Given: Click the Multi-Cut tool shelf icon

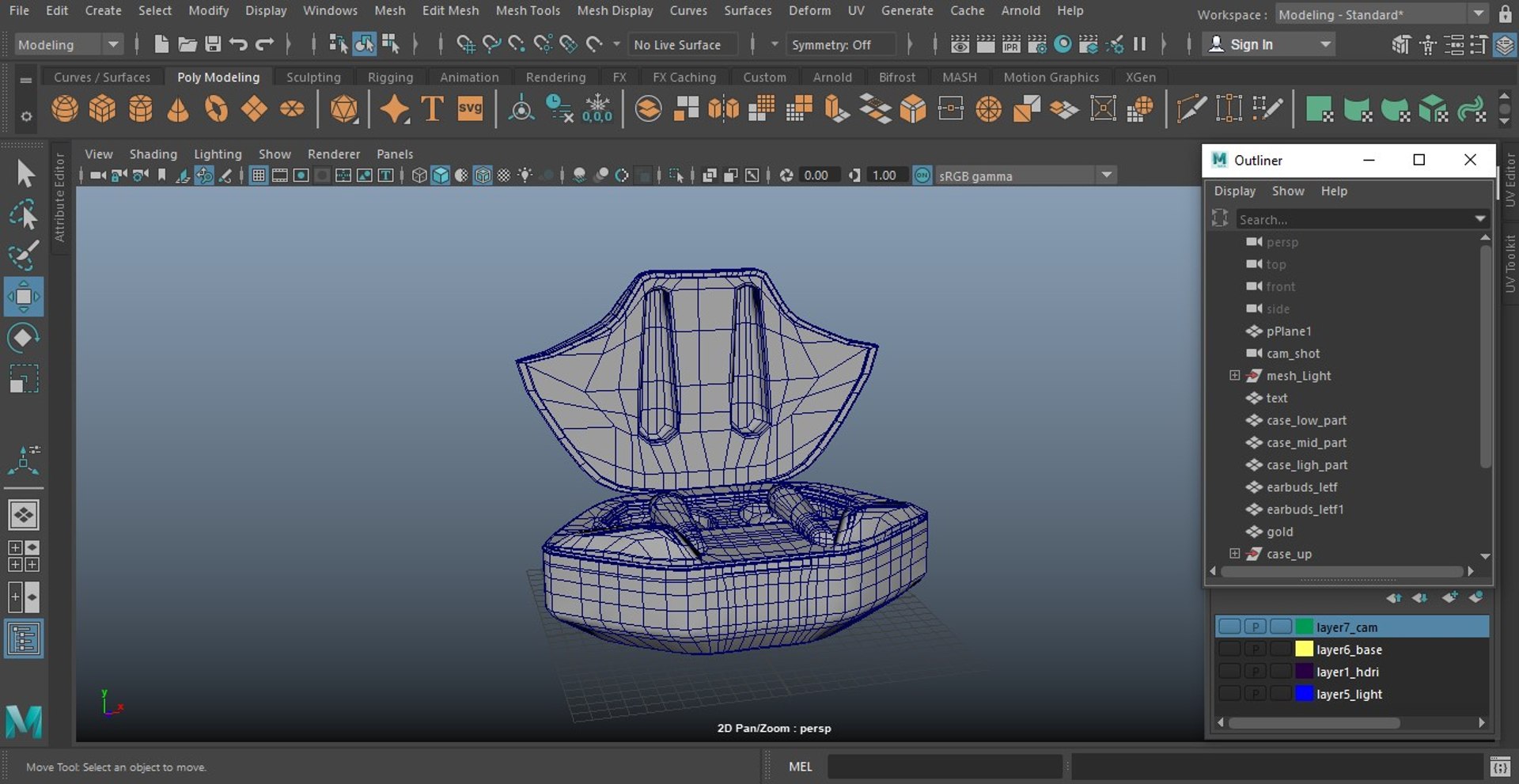Looking at the screenshot, I should (x=1191, y=108).
